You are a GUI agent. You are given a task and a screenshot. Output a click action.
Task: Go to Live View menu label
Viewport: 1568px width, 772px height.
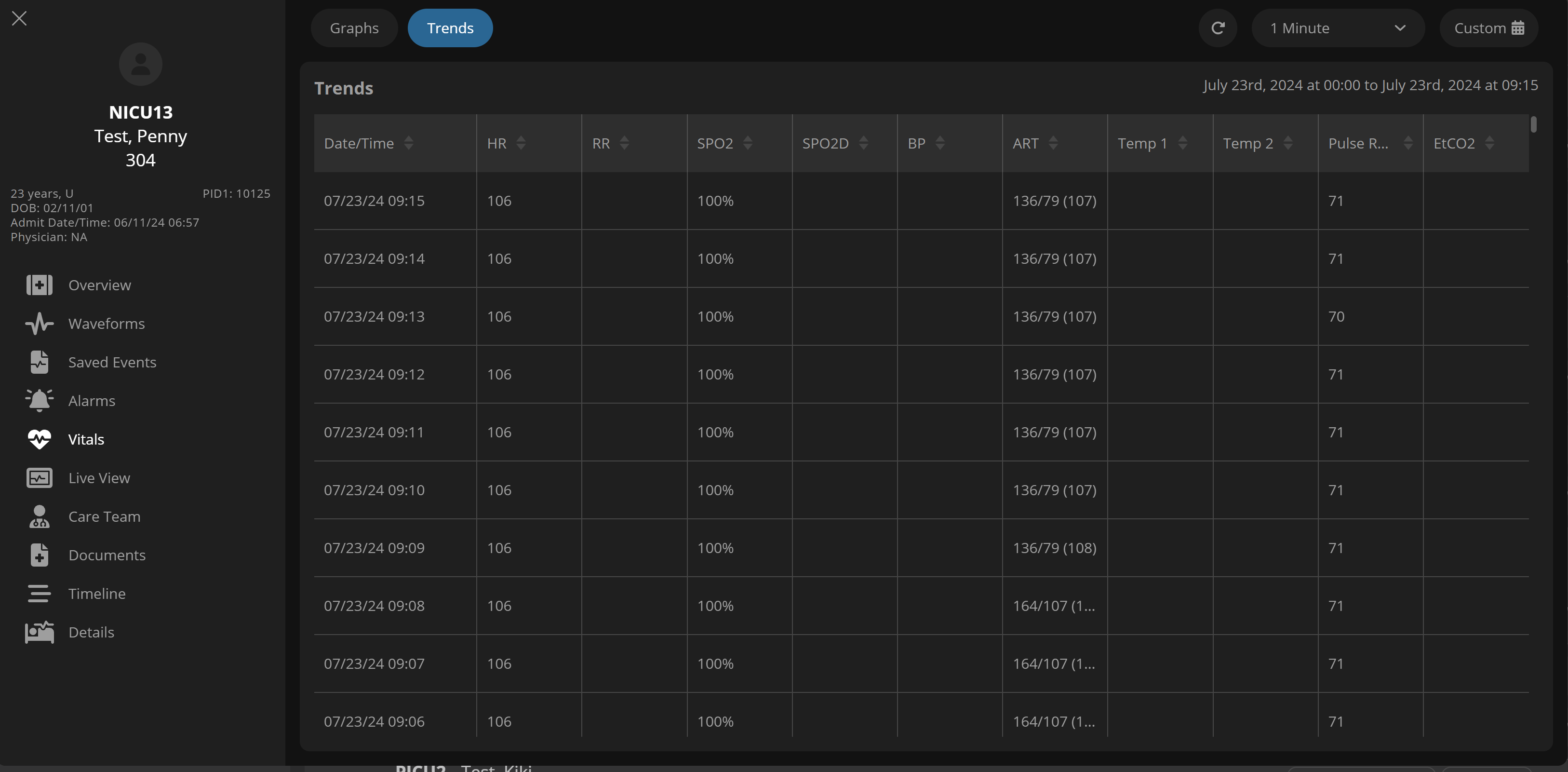(99, 478)
